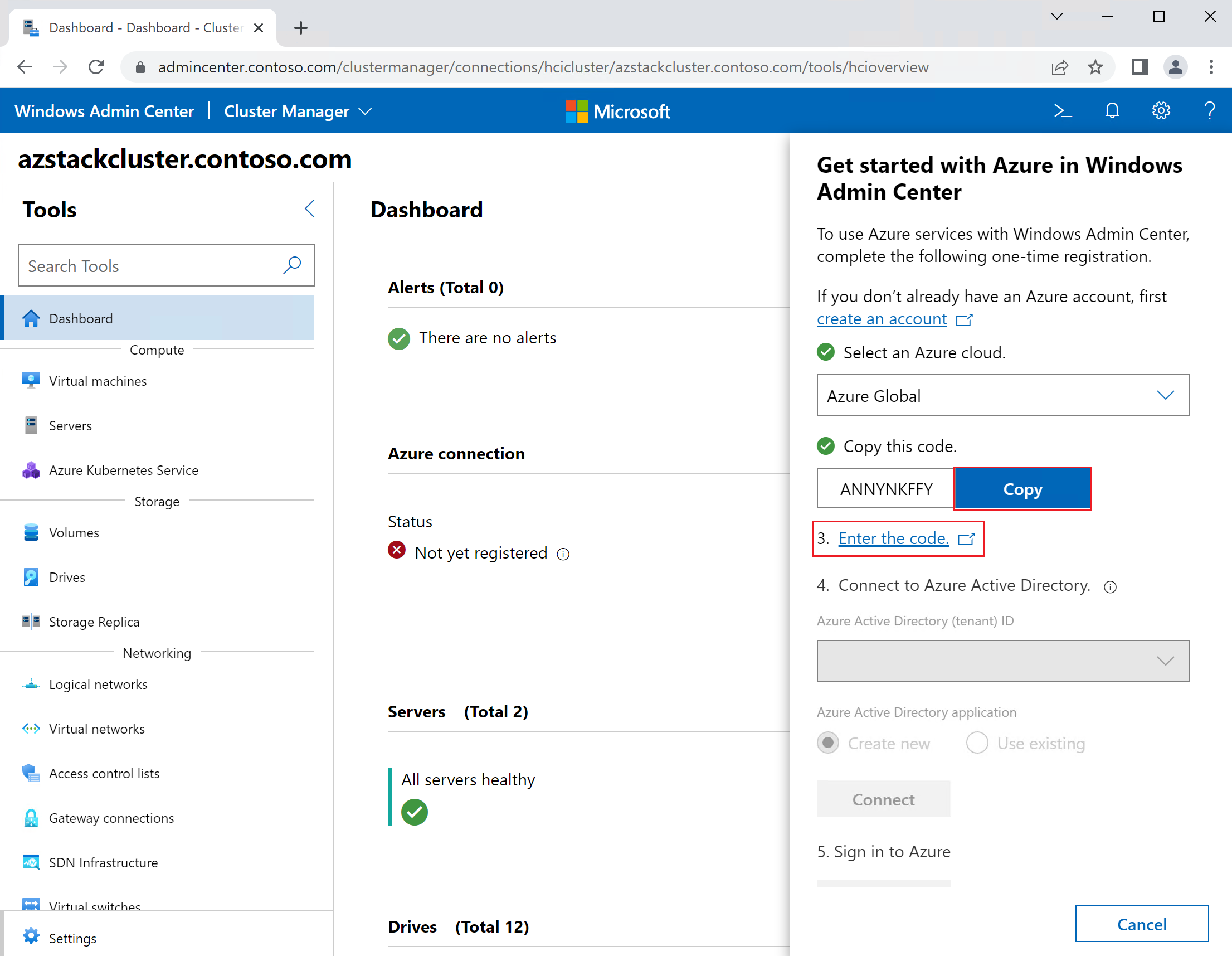Screen dimensions: 1232x956
Task: Click the Alerts (Total 0) heading
Action: pos(446,287)
